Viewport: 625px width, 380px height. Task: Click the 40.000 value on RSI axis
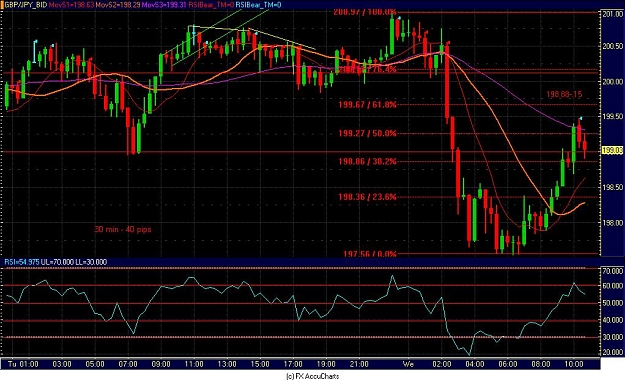click(x=612, y=320)
